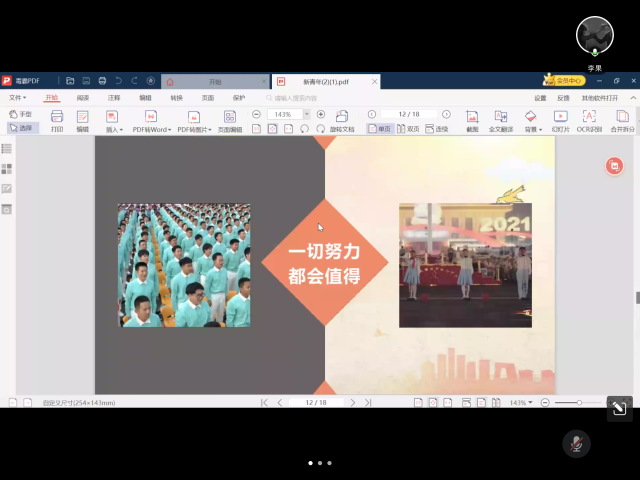The image size is (640, 480).
Task: Open the 全文翻译 full-text translation tool
Action: 501,120
